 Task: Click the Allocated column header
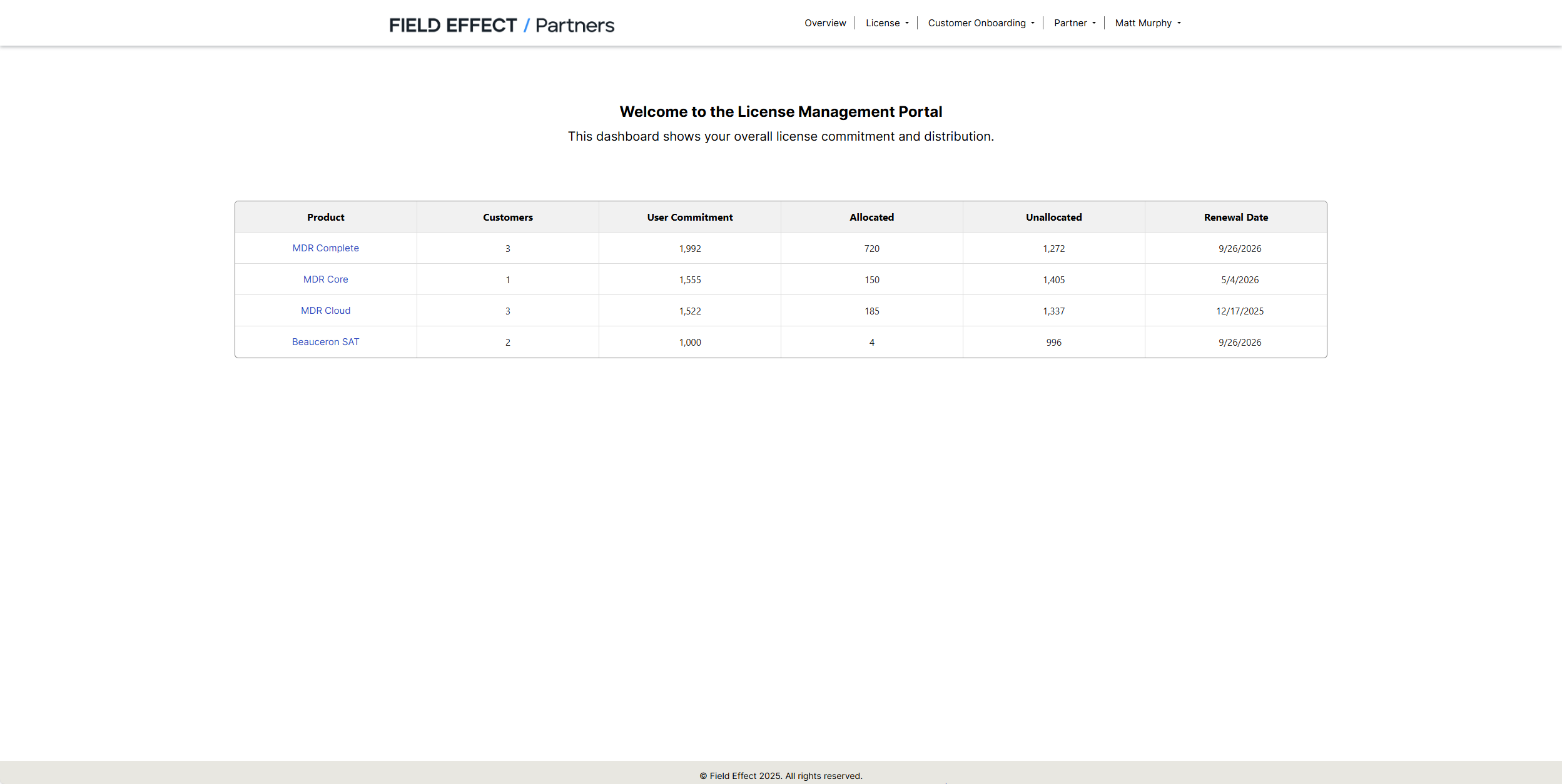tap(871, 218)
